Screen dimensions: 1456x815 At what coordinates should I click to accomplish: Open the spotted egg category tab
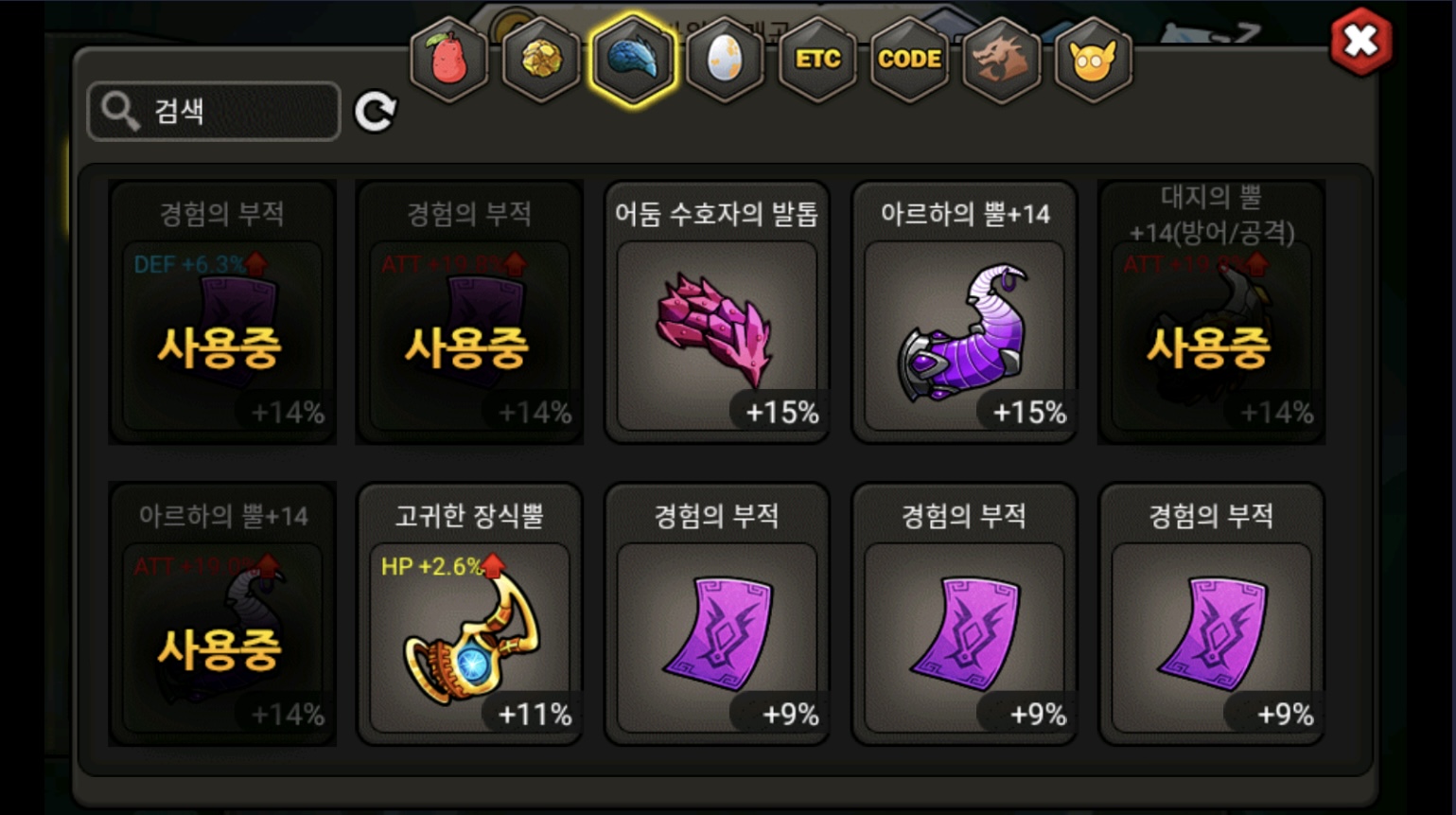coord(725,60)
